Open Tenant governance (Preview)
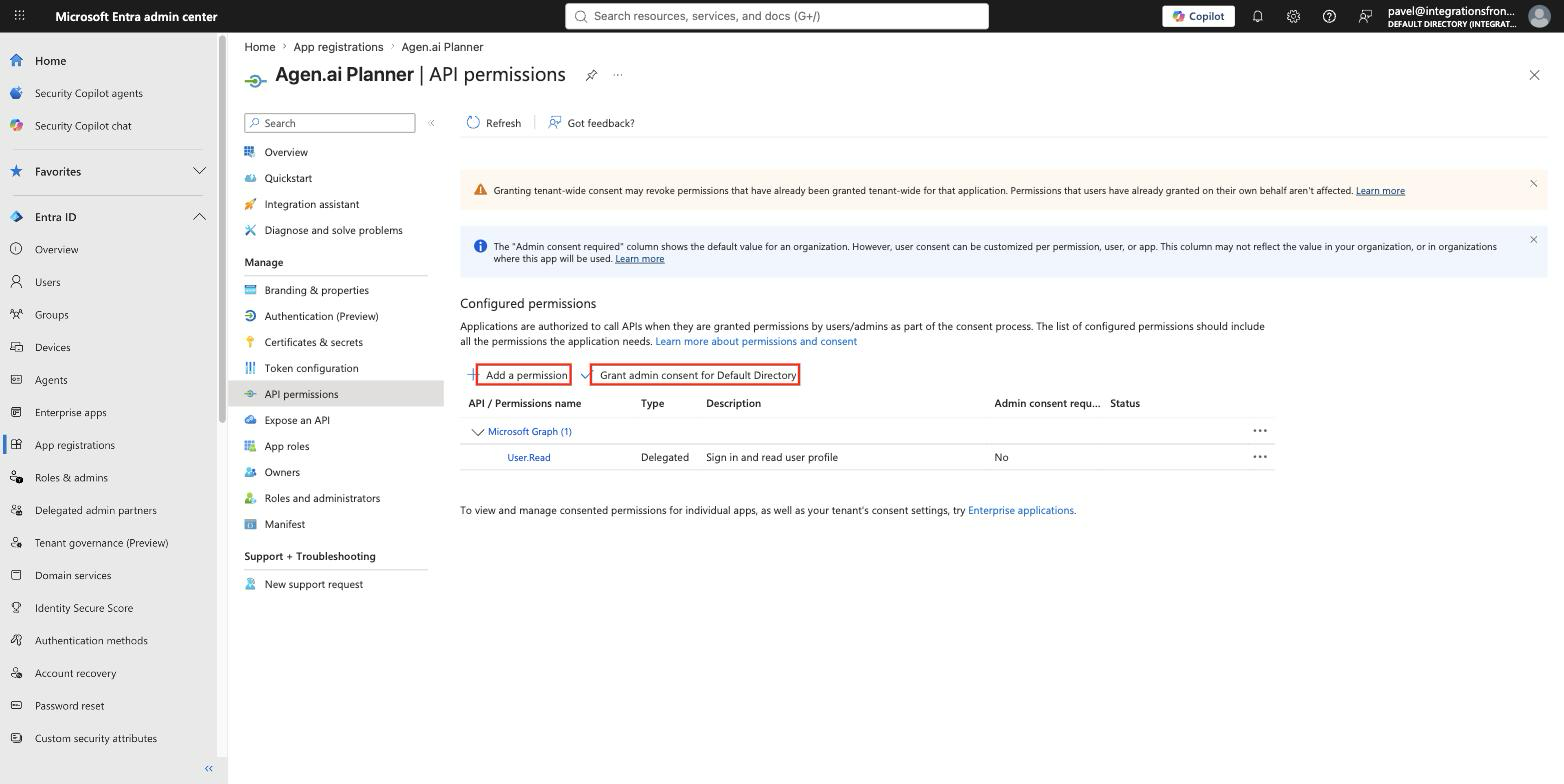 [101, 543]
